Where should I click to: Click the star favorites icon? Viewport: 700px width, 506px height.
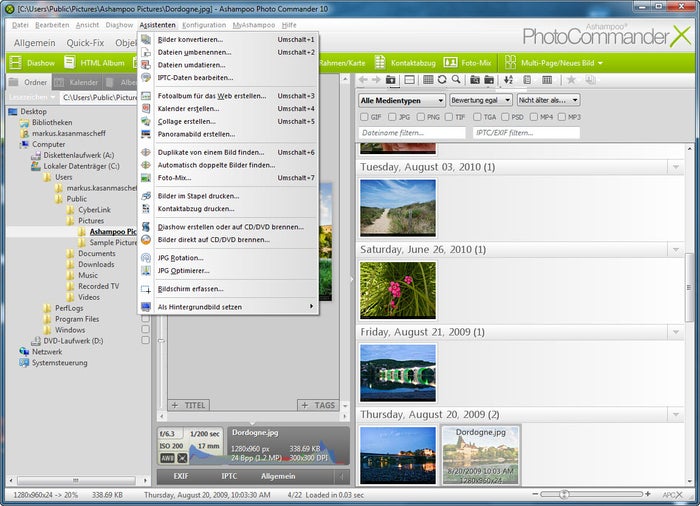tap(571, 80)
